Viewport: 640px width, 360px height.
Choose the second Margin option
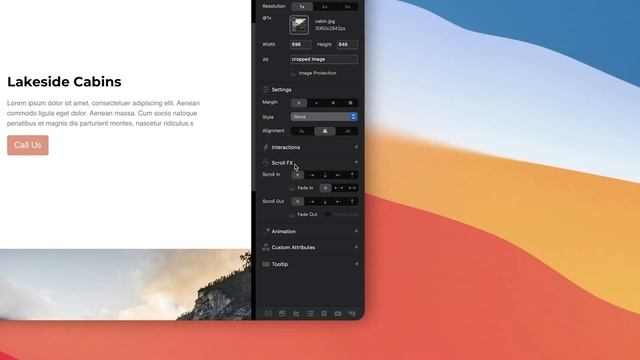click(x=316, y=103)
